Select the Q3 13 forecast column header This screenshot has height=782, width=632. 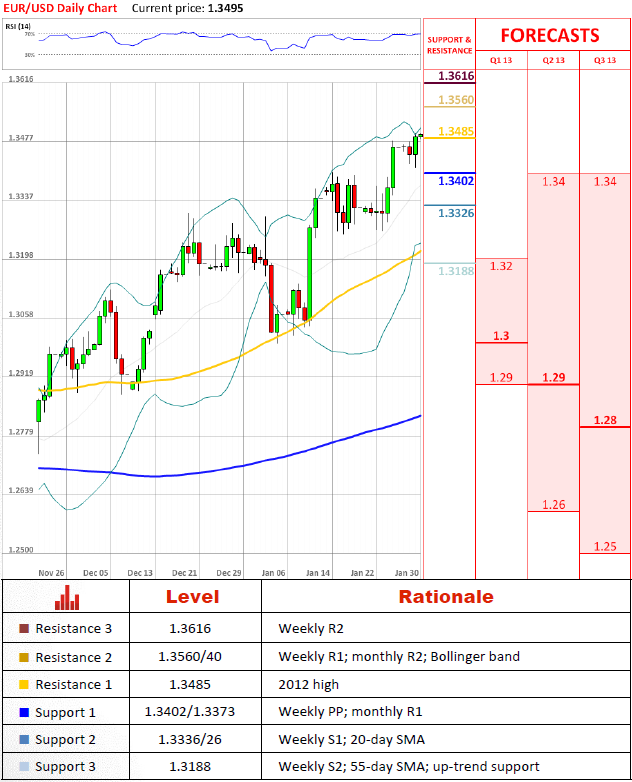pos(605,60)
